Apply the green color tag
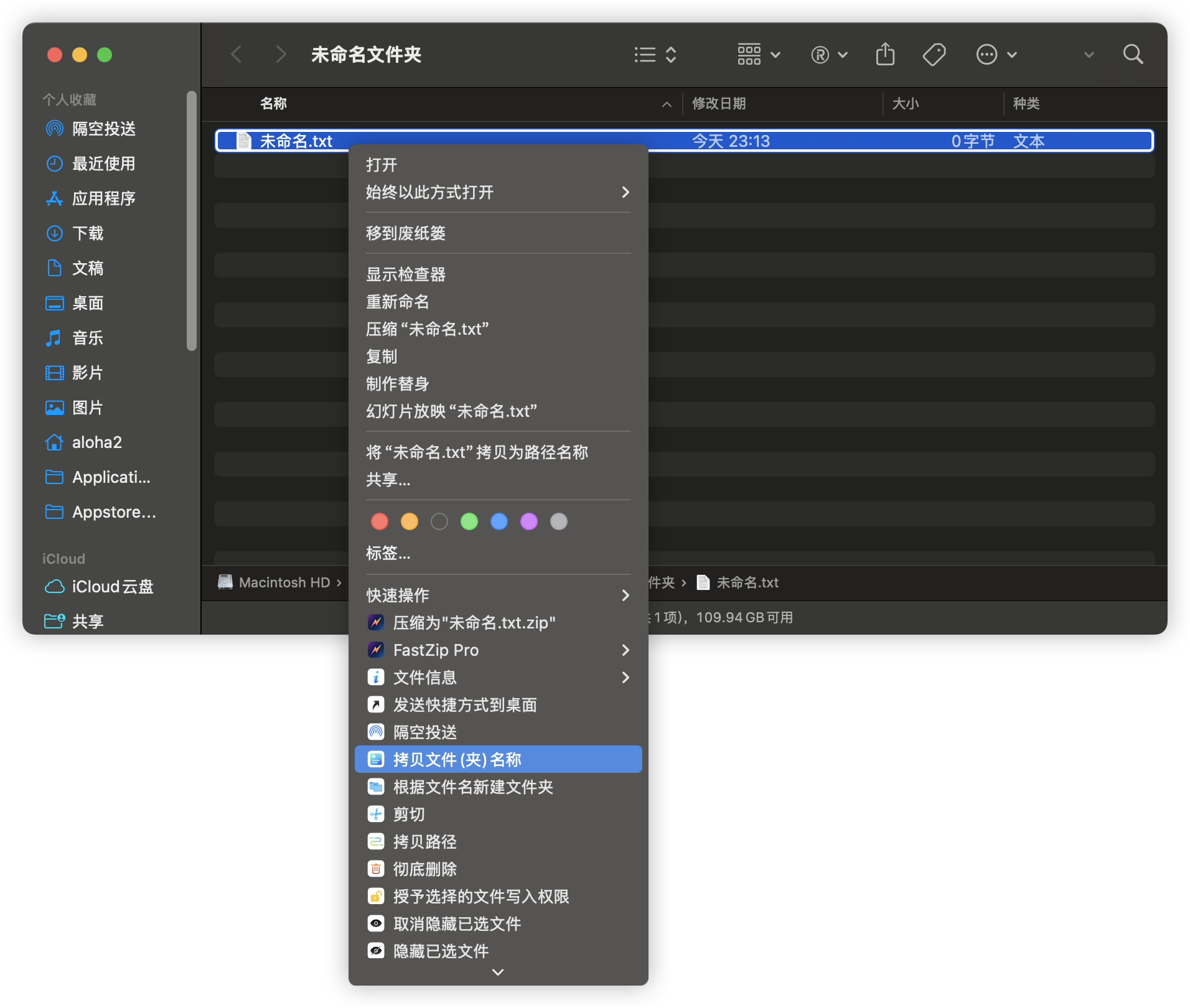 click(x=469, y=521)
